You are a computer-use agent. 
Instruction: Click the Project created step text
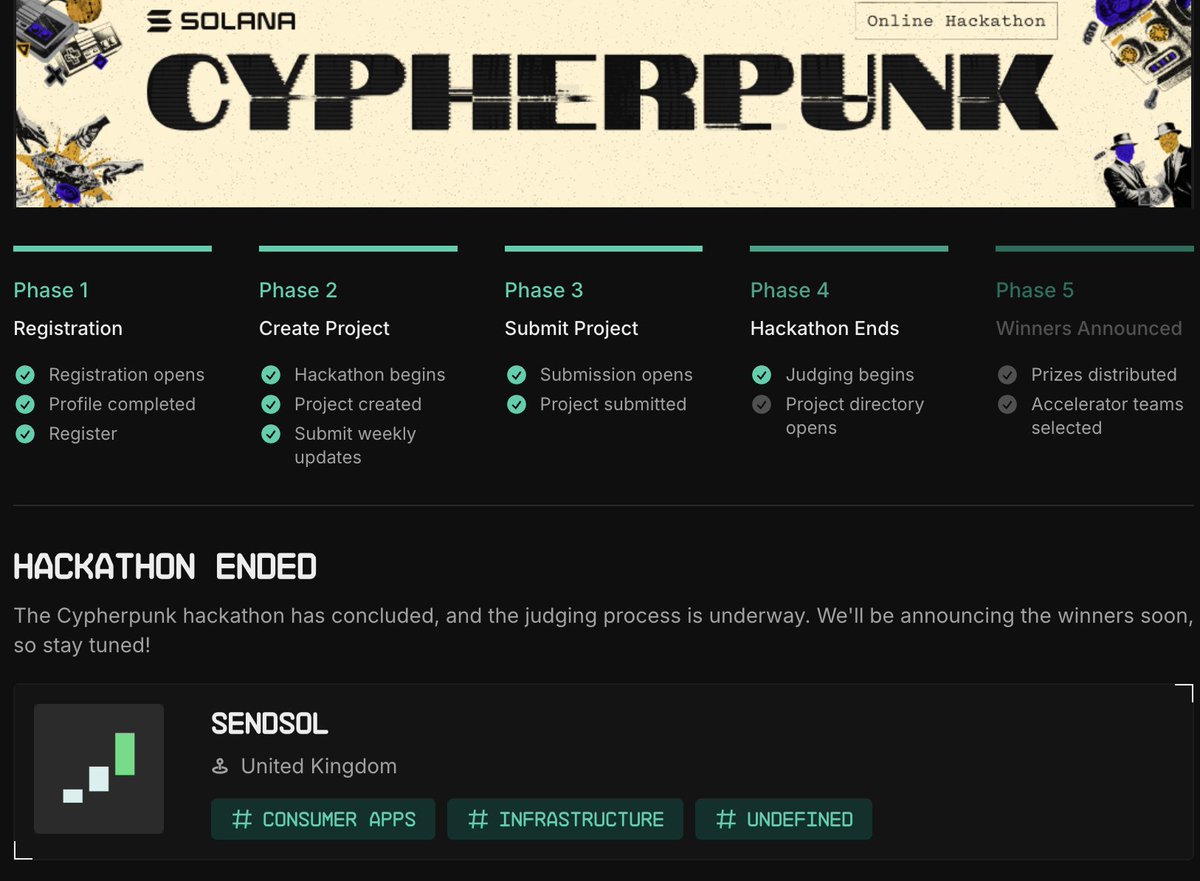358,404
